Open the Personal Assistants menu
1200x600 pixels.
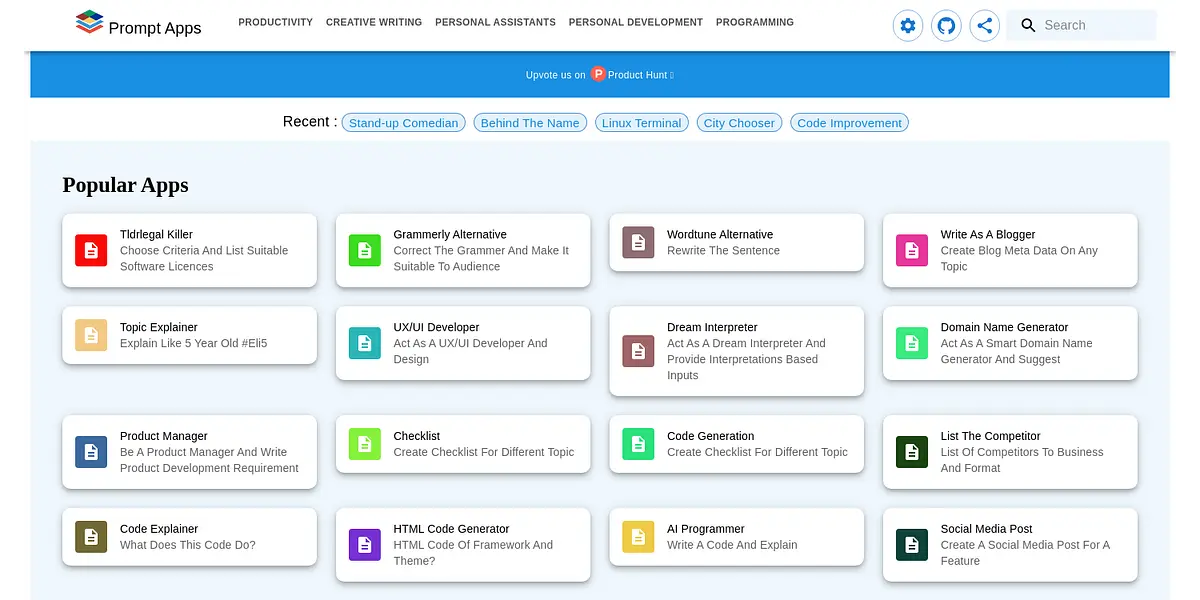tap(495, 22)
